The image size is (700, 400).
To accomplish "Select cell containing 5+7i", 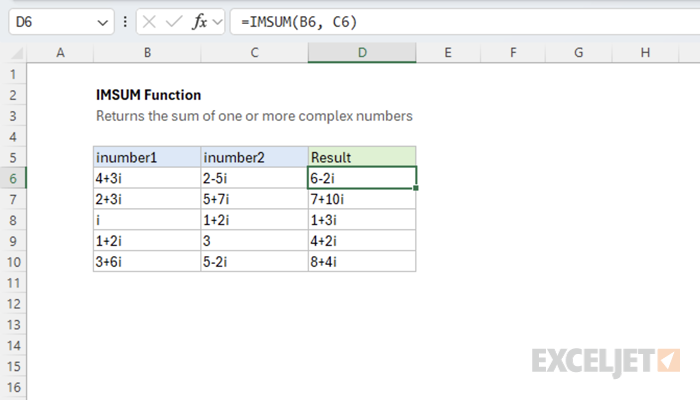I will [x=254, y=199].
